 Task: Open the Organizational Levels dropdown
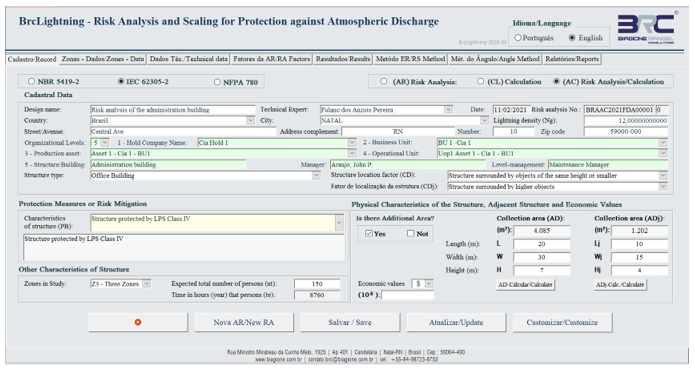point(105,143)
